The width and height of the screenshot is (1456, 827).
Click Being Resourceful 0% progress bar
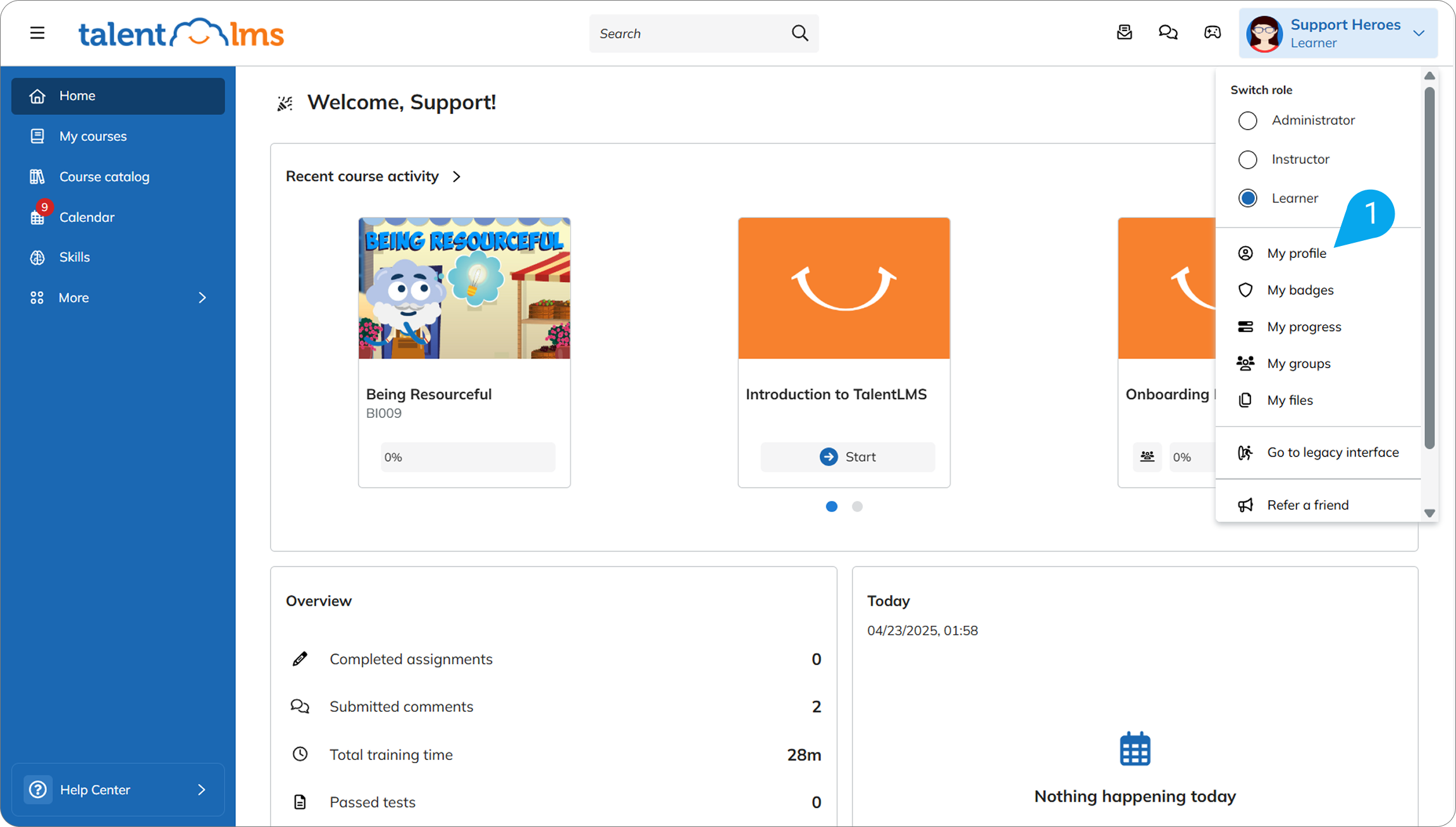point(467,456)
